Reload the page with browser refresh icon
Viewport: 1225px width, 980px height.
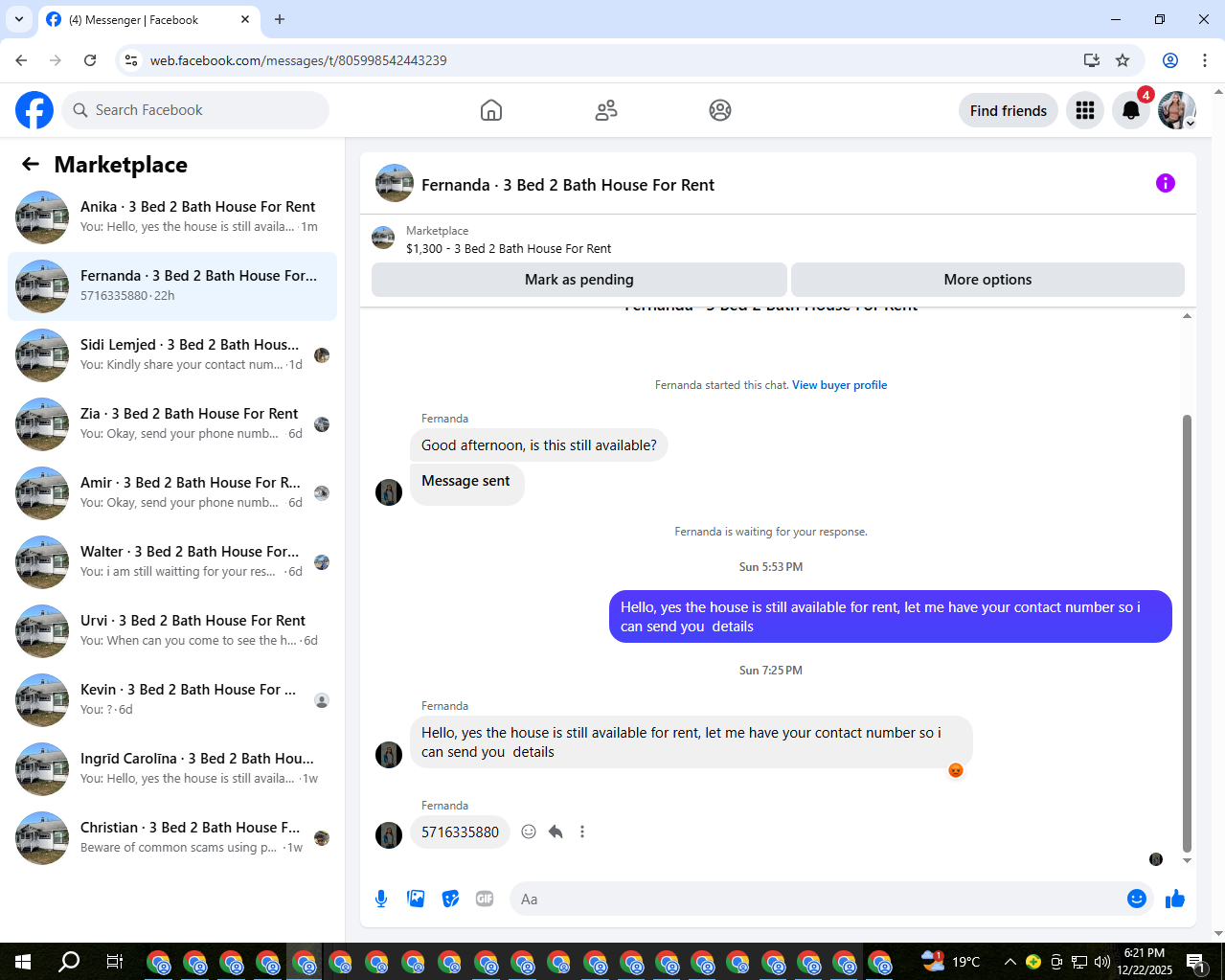pos(90,60)
